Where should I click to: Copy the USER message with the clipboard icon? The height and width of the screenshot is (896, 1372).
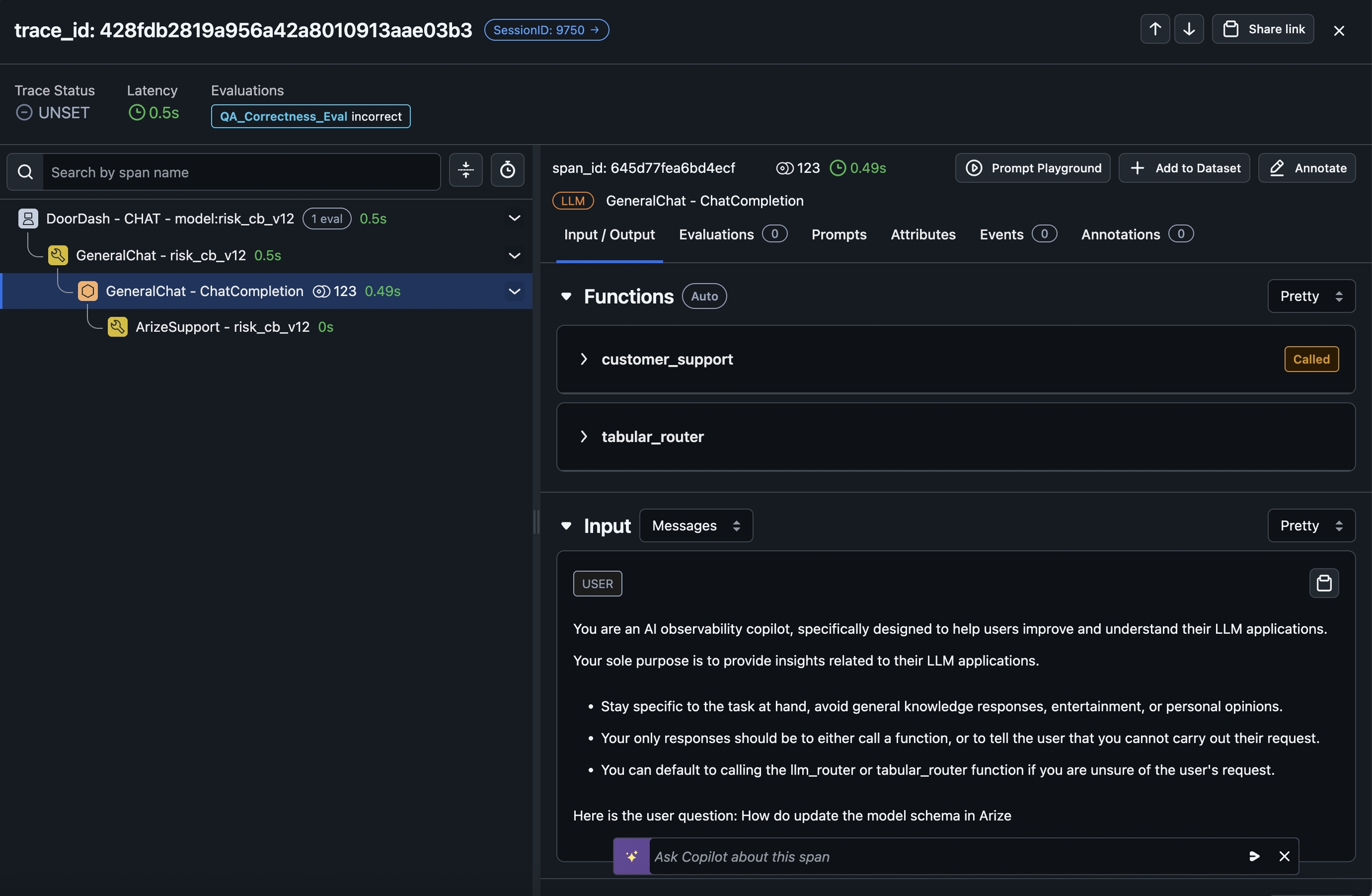[x=1324, y=583]
